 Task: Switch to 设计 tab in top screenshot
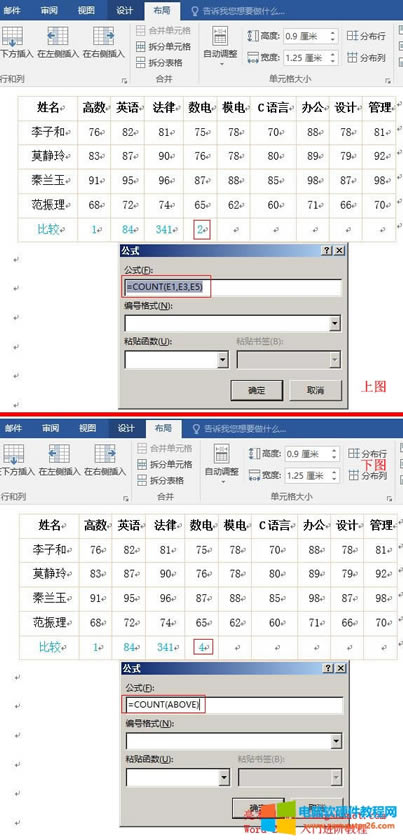tap(125, 10)
